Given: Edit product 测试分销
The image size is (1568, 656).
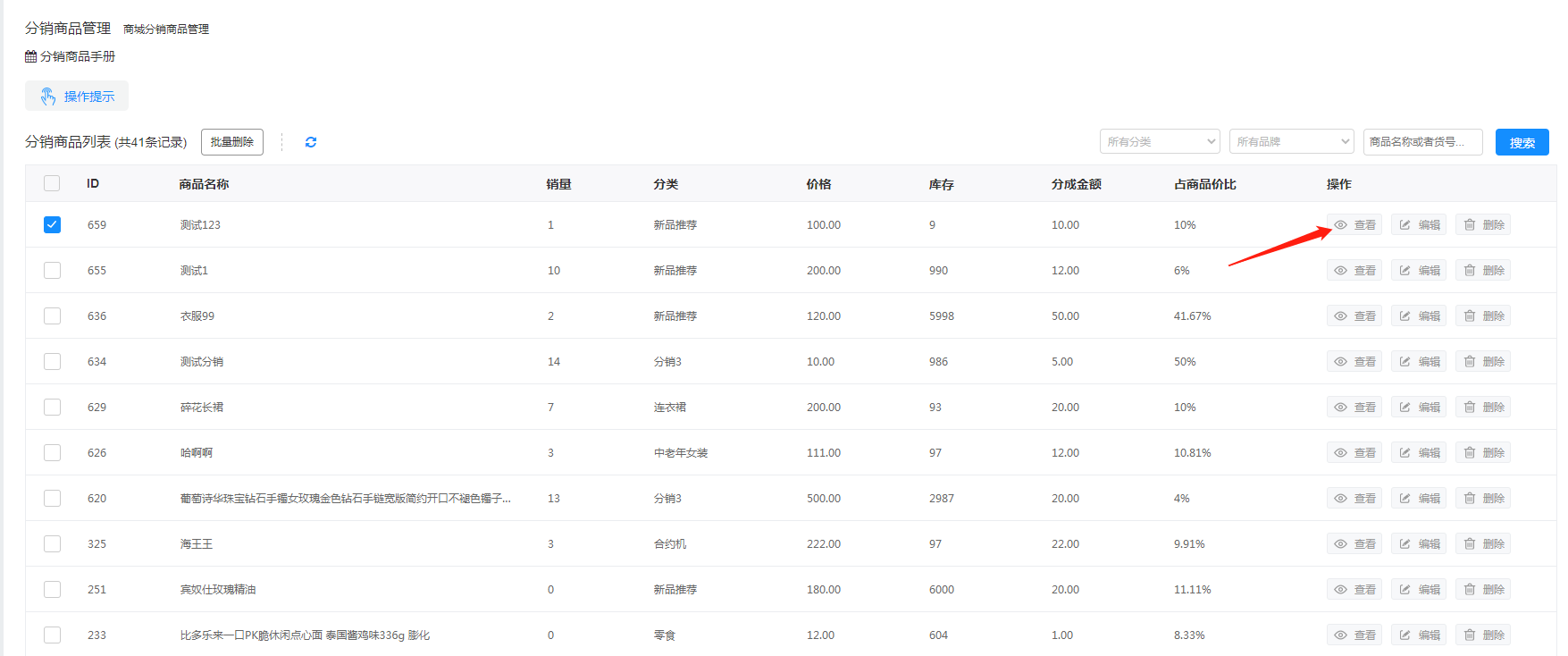Looking at the screenshot, I should tap(1419, 361).
